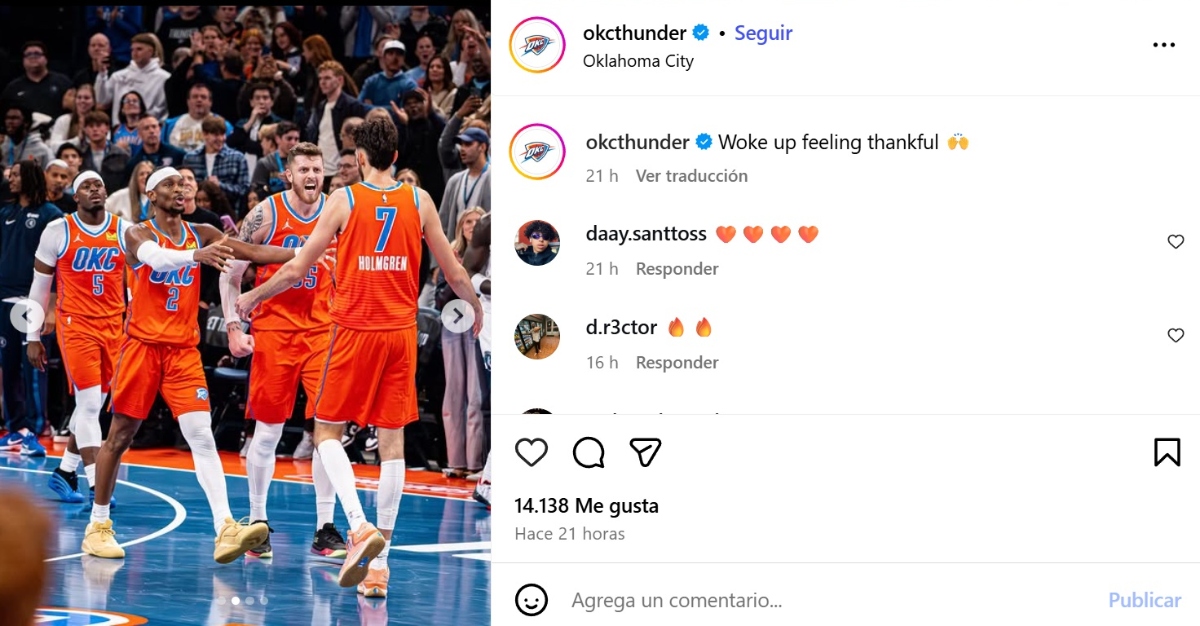The width and height of the screenshot is (1200, 626).
Task: Open the Oklahoma City location link
Action: pyautogui.click(x=638, y=61)
